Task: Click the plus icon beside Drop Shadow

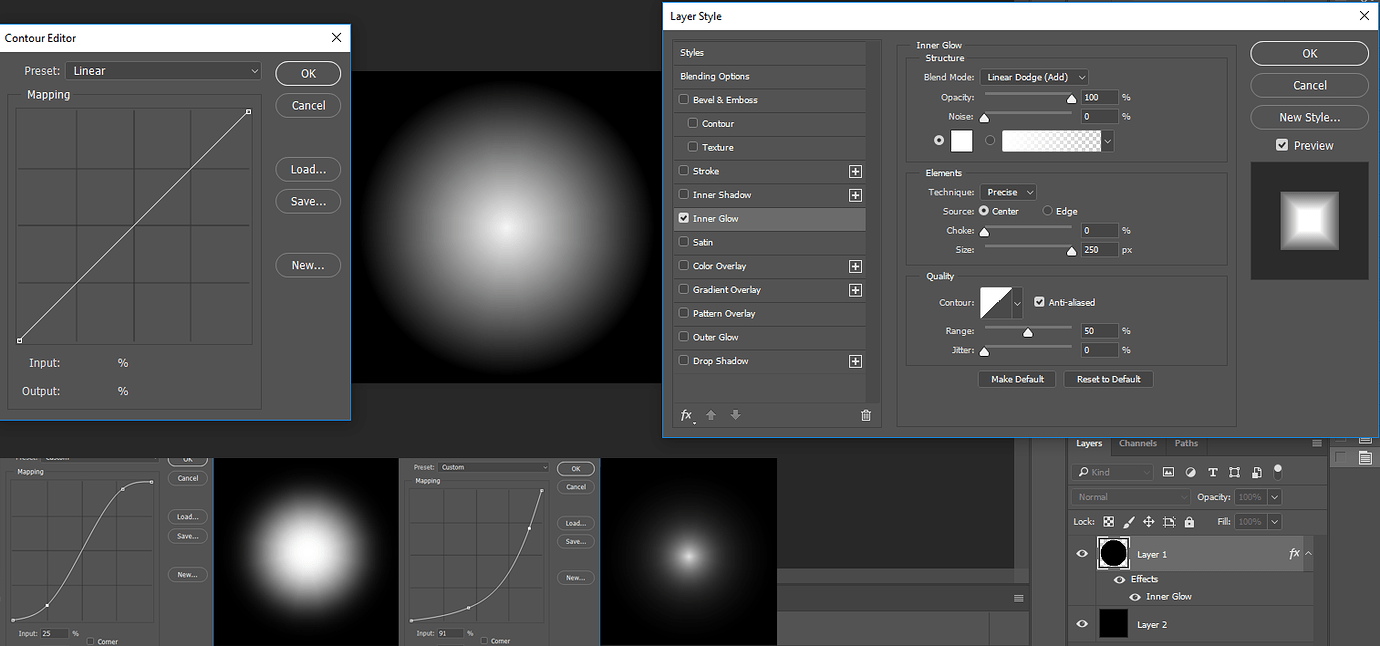Action: pyautogui.click(x=855, y=361)
